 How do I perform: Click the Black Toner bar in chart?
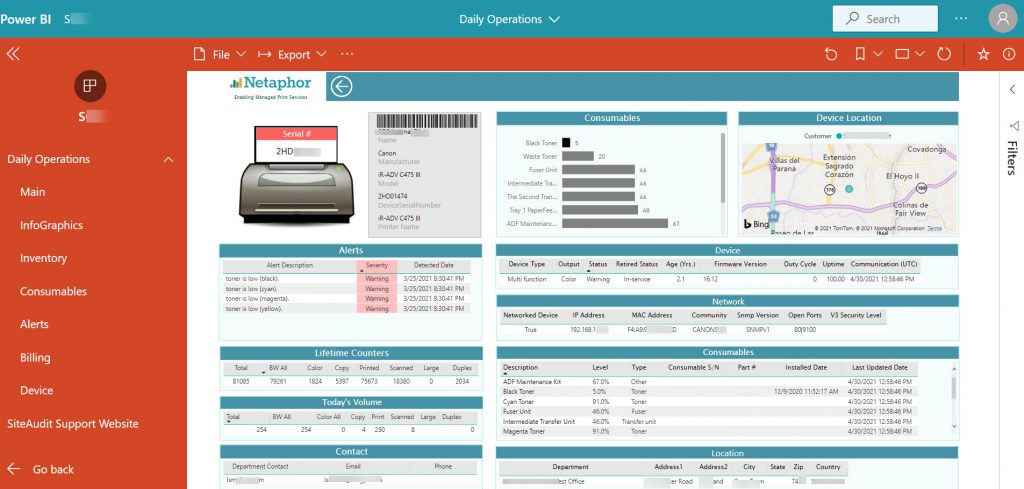(x=566, y=142)
